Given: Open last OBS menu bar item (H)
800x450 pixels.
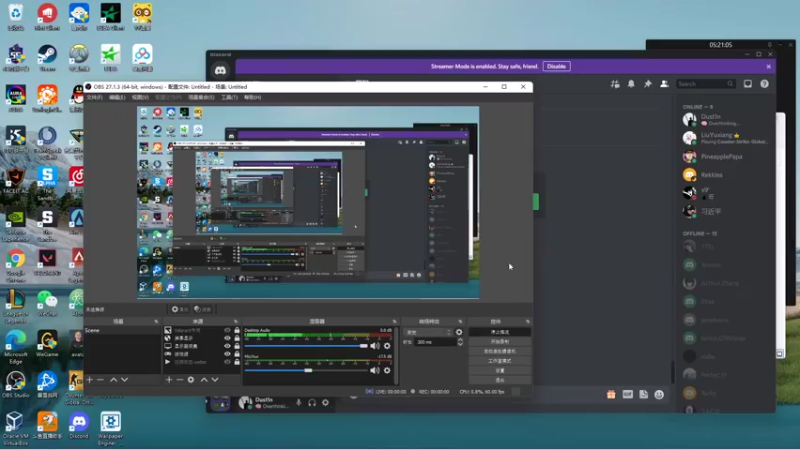Looking at the screenshot, I should pyautogui.click(x=252, y=97).
